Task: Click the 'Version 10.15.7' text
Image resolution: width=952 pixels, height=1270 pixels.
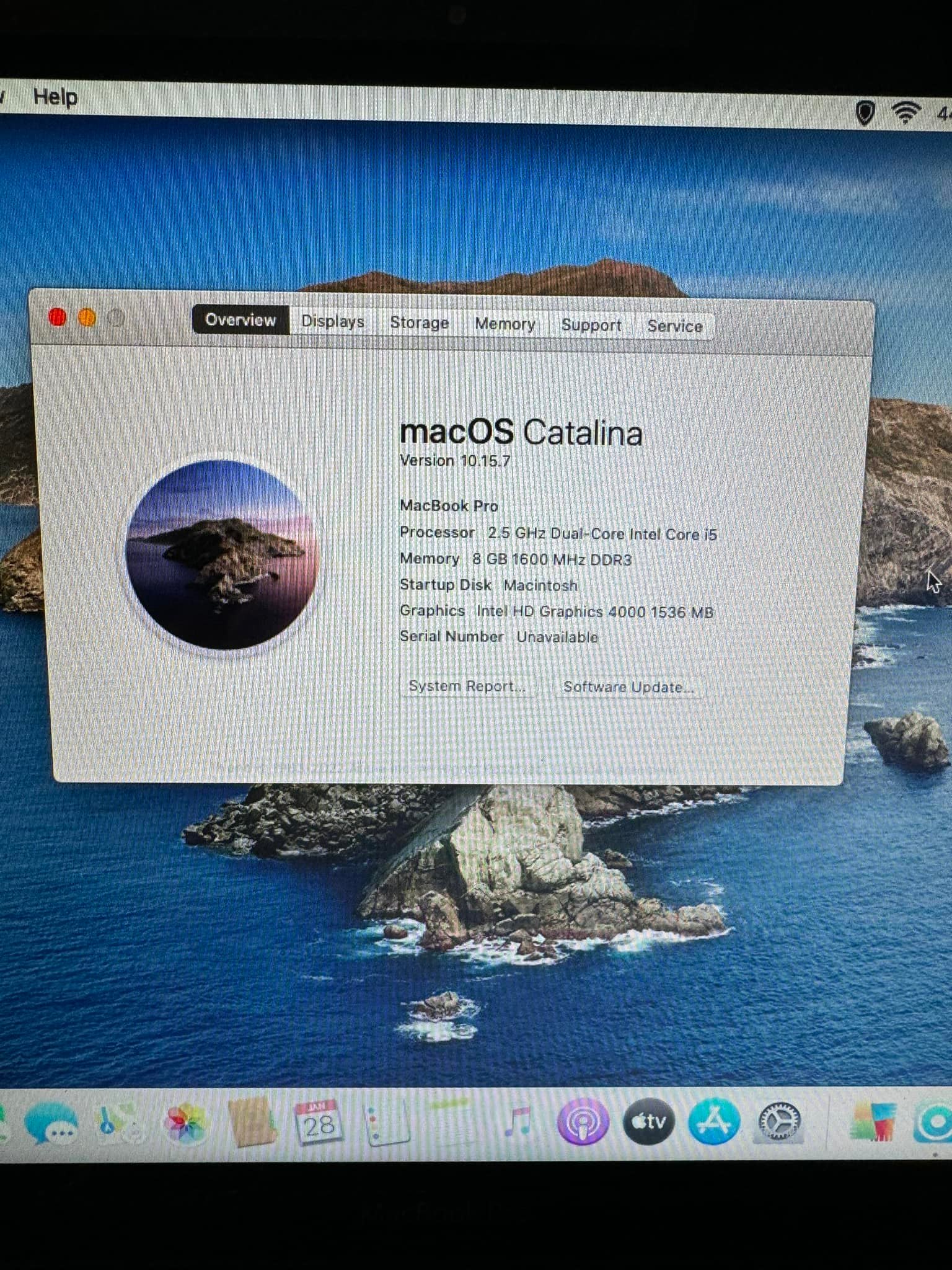Action: [x=455, y=461]
